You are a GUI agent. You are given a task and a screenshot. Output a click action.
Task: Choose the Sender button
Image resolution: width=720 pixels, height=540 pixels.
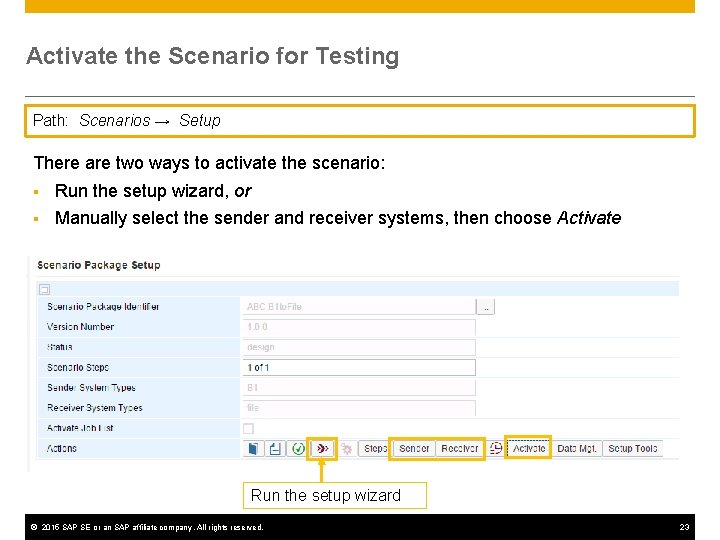click(414, 448)
